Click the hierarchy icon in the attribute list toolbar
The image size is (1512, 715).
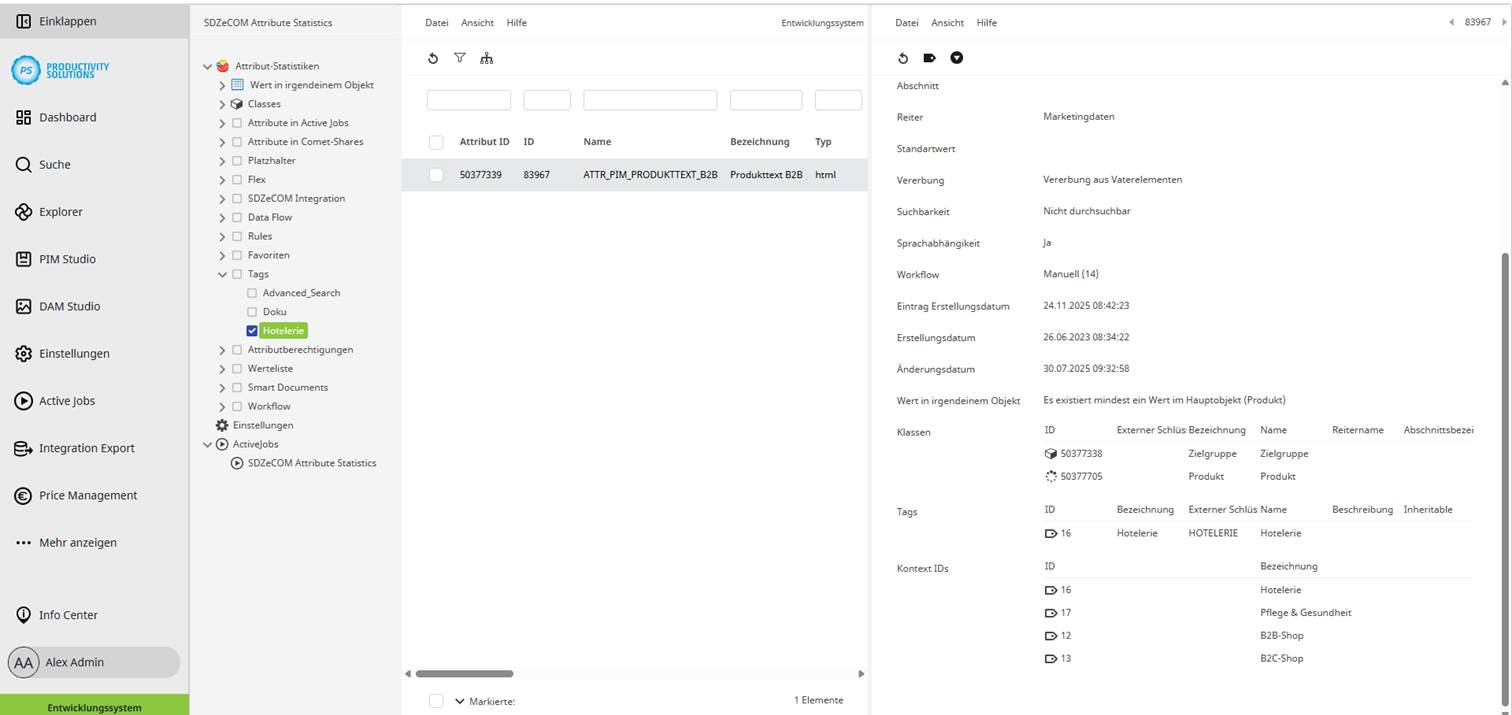pyautogui.click(x=487, y=58)
